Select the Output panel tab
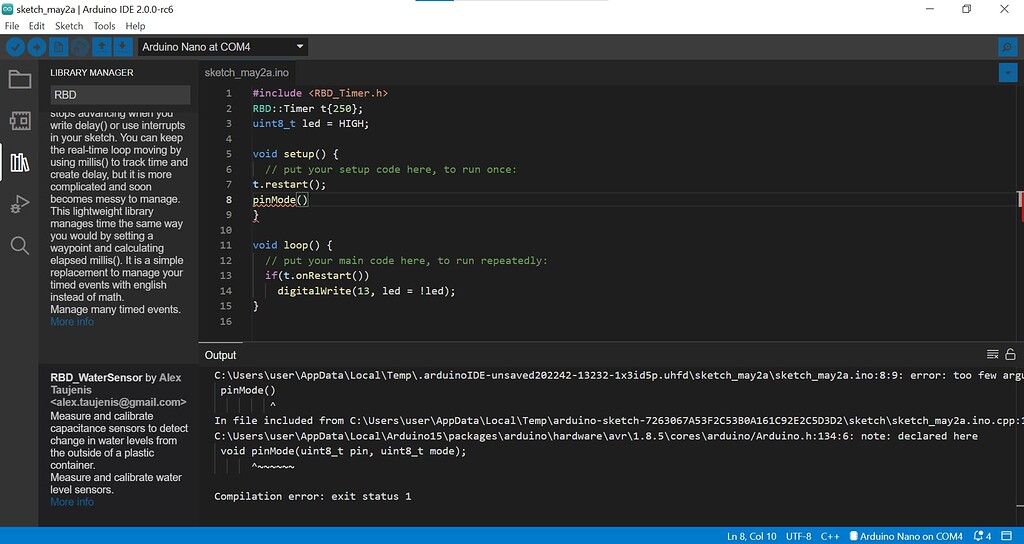Image resolution: width=1024 pixels, height=544 pixels. pyautogui.click(x=220, y=355)
